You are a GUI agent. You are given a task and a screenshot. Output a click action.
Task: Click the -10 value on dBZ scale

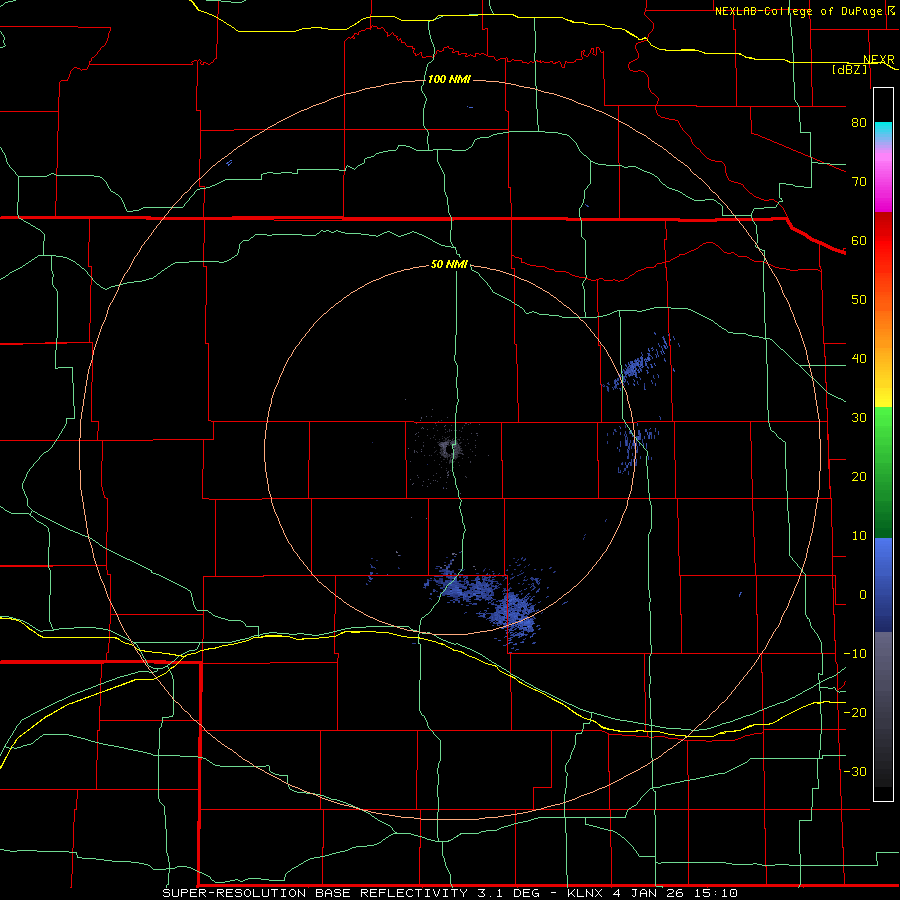855,654
